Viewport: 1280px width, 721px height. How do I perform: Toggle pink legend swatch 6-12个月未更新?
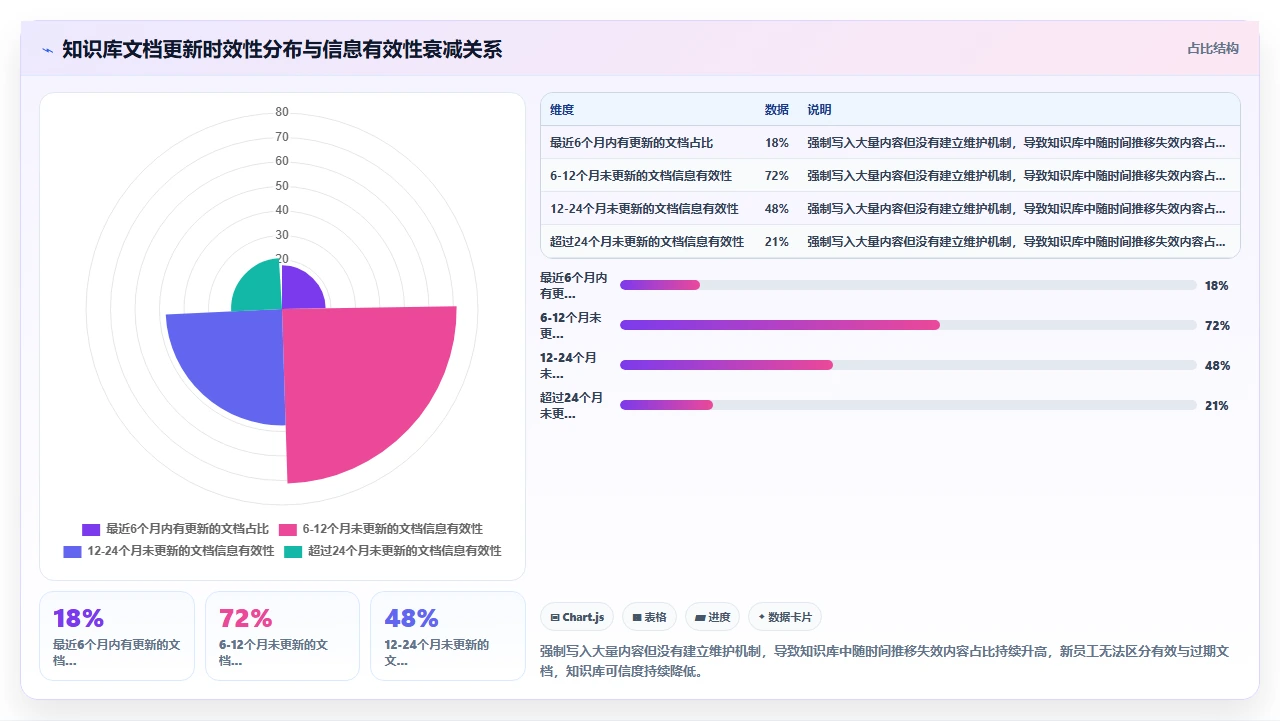288,530
